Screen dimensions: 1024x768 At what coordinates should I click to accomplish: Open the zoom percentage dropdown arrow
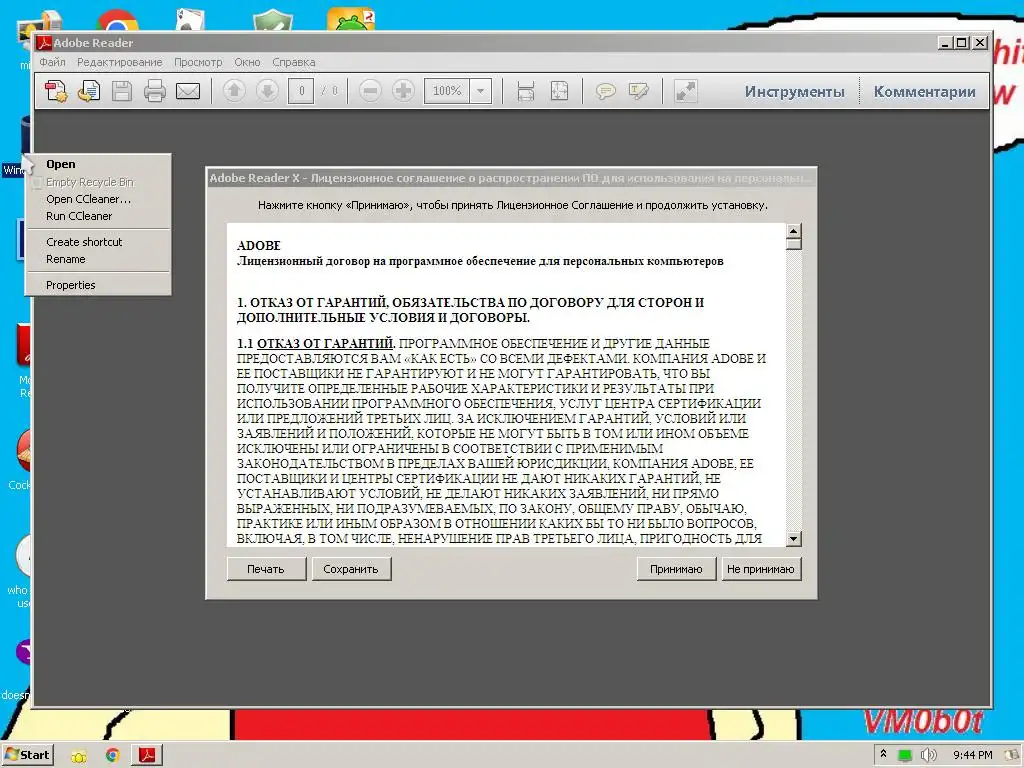481,91
